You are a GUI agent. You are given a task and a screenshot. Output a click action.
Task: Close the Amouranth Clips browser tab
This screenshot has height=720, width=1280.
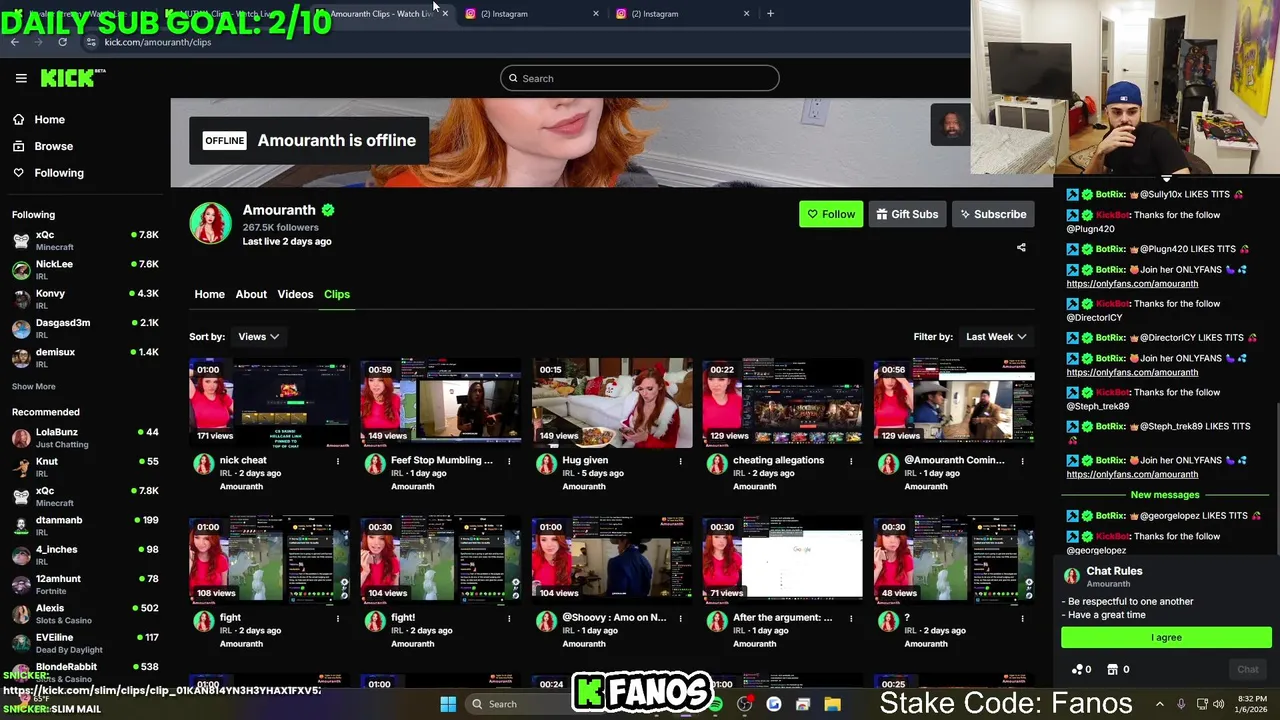click(445, 14)
